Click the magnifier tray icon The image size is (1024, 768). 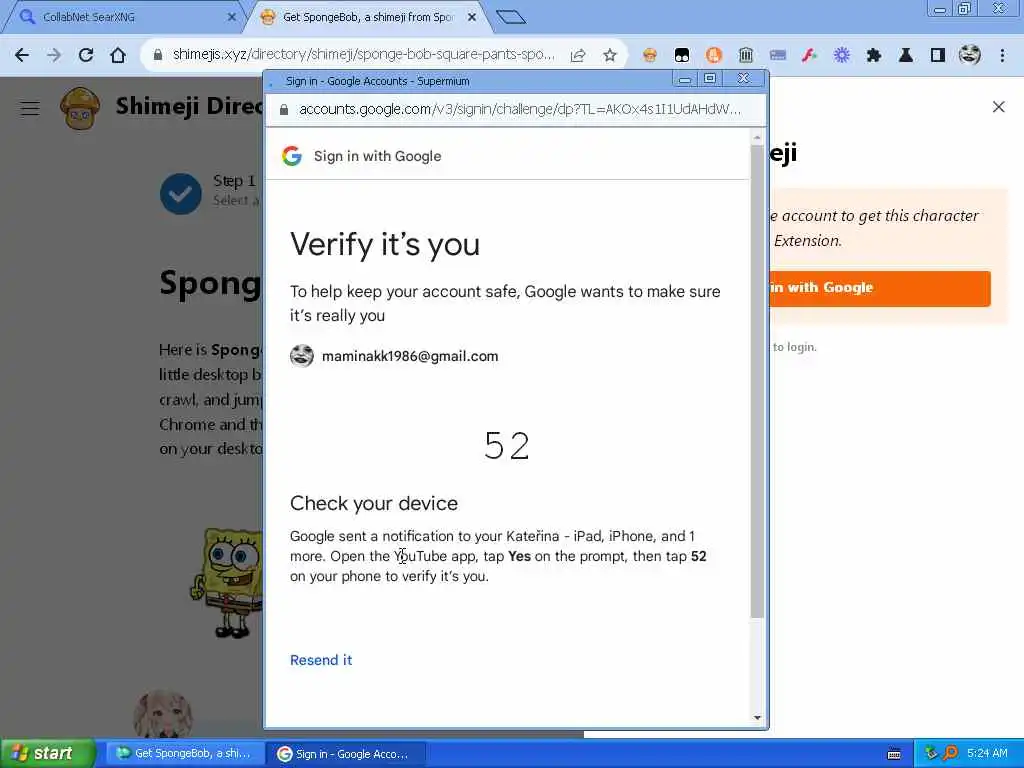951,753
